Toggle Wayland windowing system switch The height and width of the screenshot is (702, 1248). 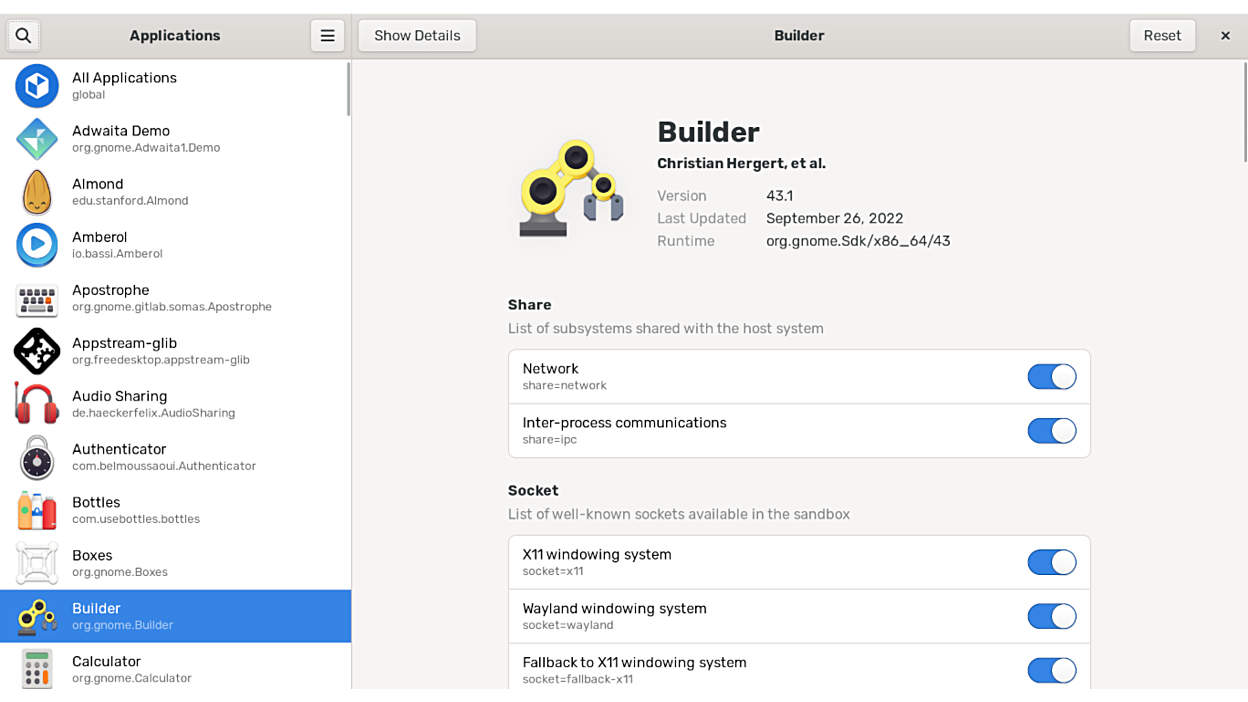coord(1051,617)
